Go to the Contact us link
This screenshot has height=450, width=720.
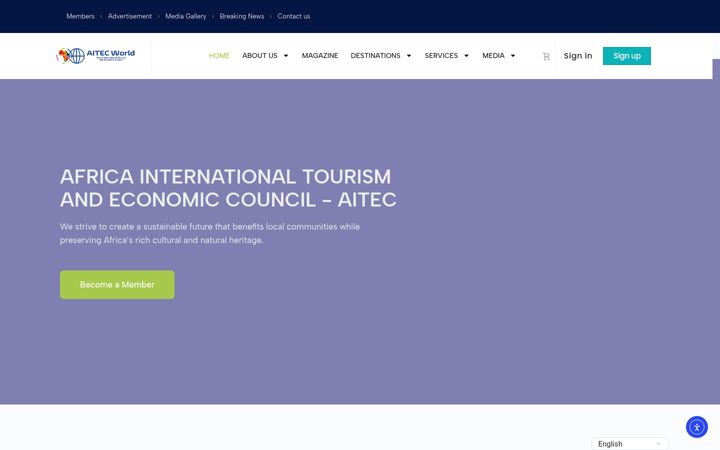pyautogui.click(x=293, y=16)
